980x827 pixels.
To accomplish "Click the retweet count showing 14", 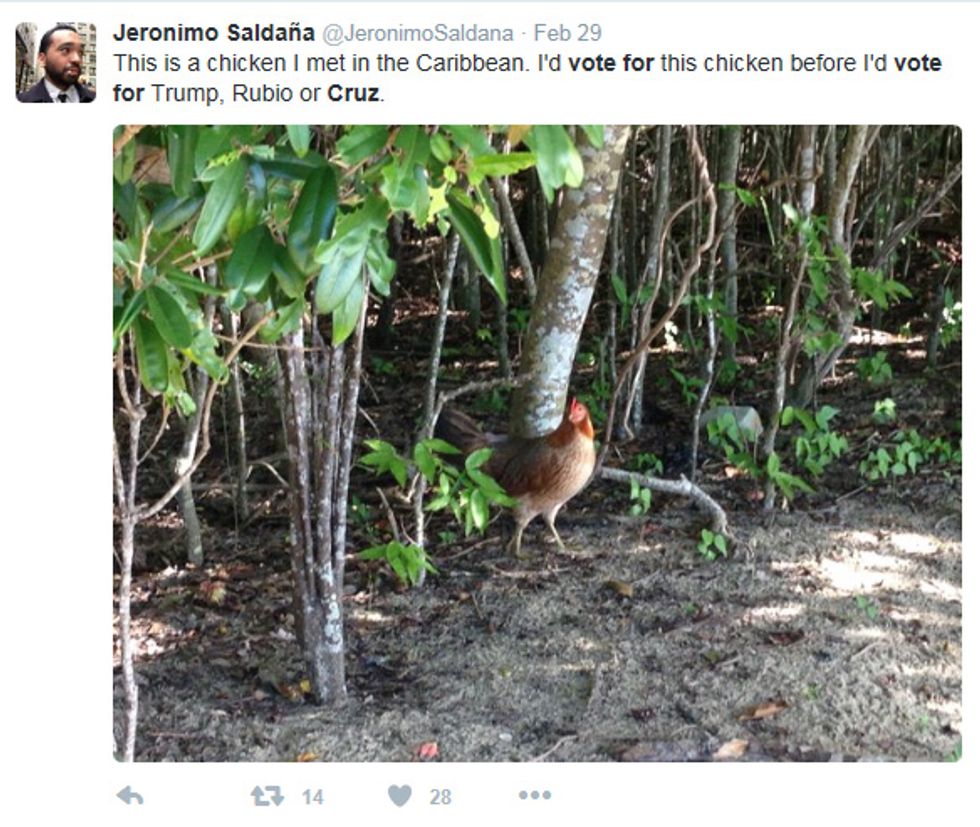I will [x=310, y=796].
